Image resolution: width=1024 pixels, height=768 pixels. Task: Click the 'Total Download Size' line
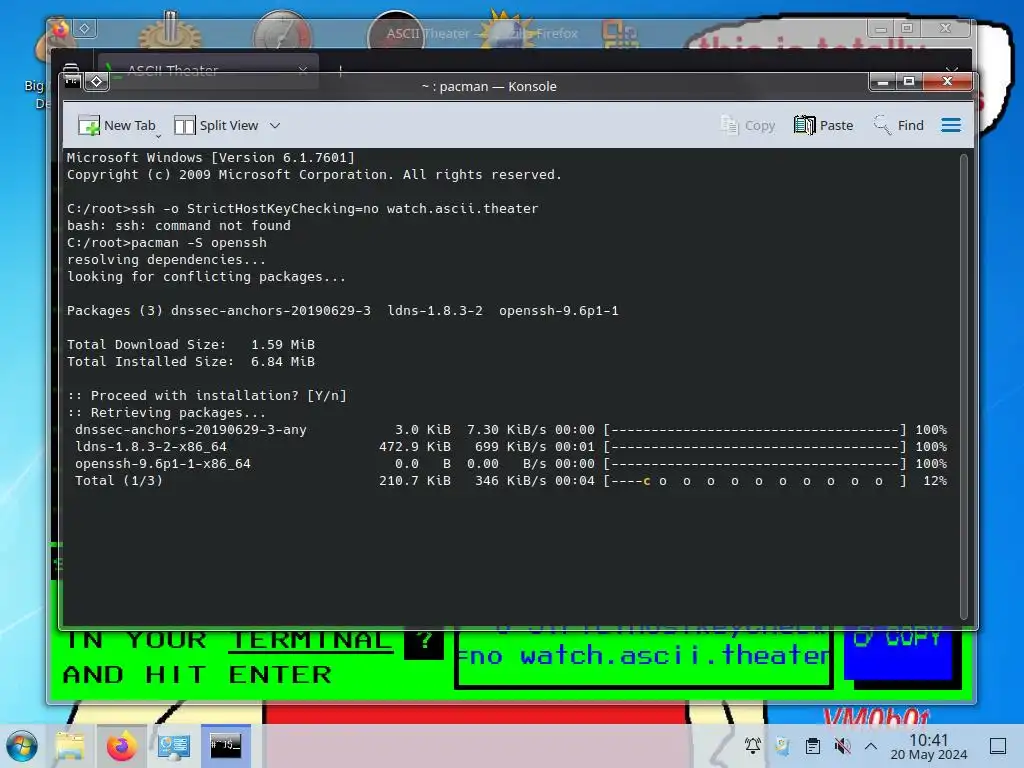tap(191, 344)
